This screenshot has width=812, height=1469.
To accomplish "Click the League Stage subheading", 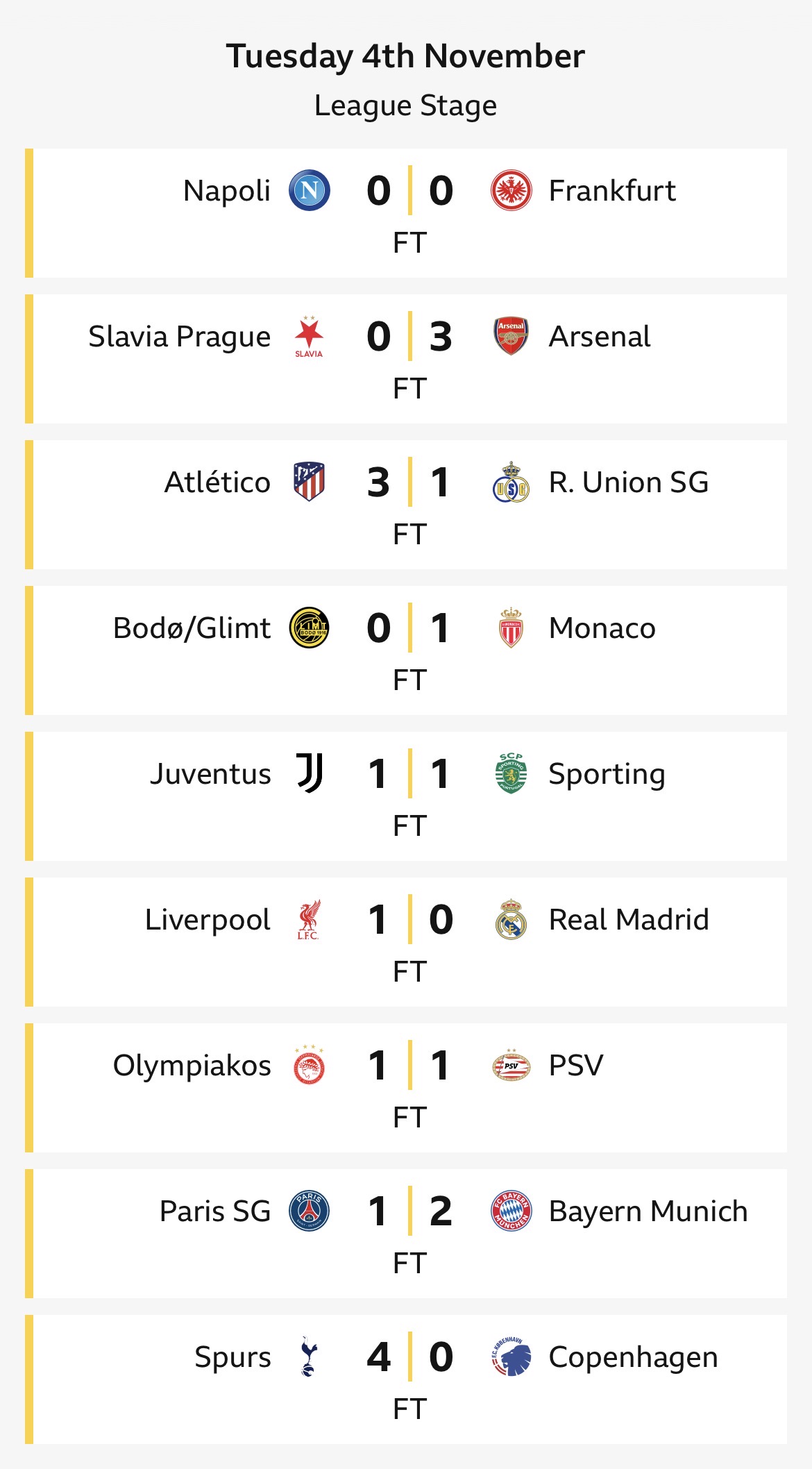I will click(x=405, y=106).
